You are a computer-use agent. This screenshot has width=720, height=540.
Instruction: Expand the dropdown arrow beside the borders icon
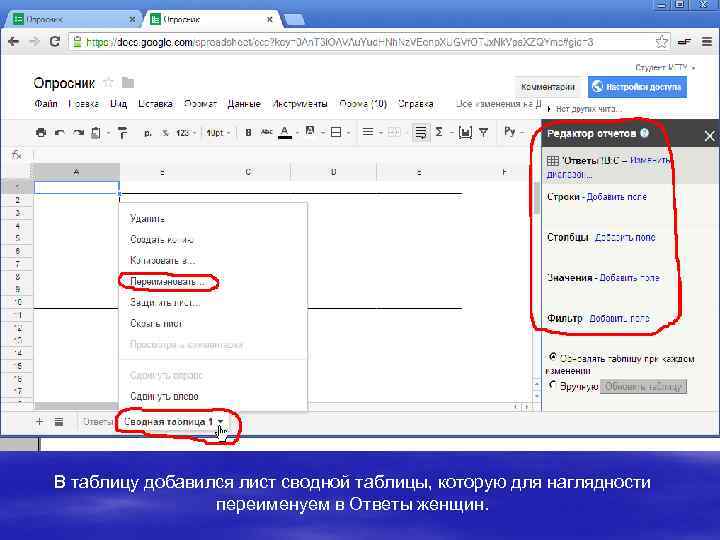click(x=349, y=133)
